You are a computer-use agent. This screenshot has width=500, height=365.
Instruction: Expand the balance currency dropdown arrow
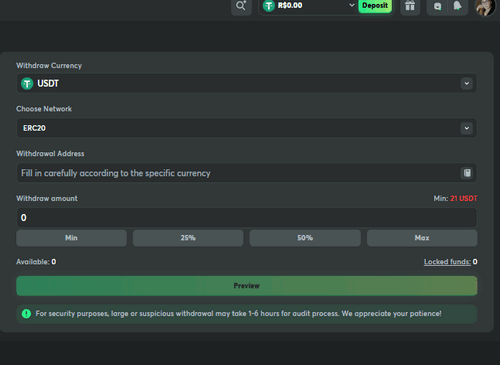(x=351, y=5)
